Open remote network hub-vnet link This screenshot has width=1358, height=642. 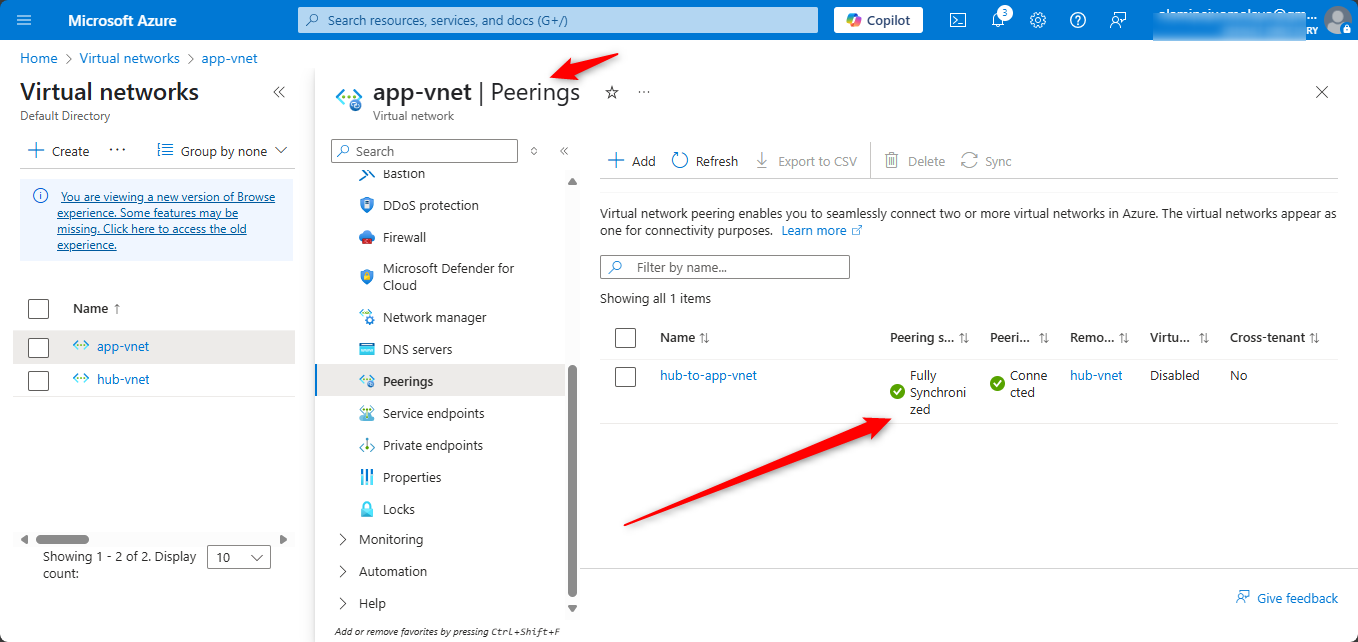1096,376
